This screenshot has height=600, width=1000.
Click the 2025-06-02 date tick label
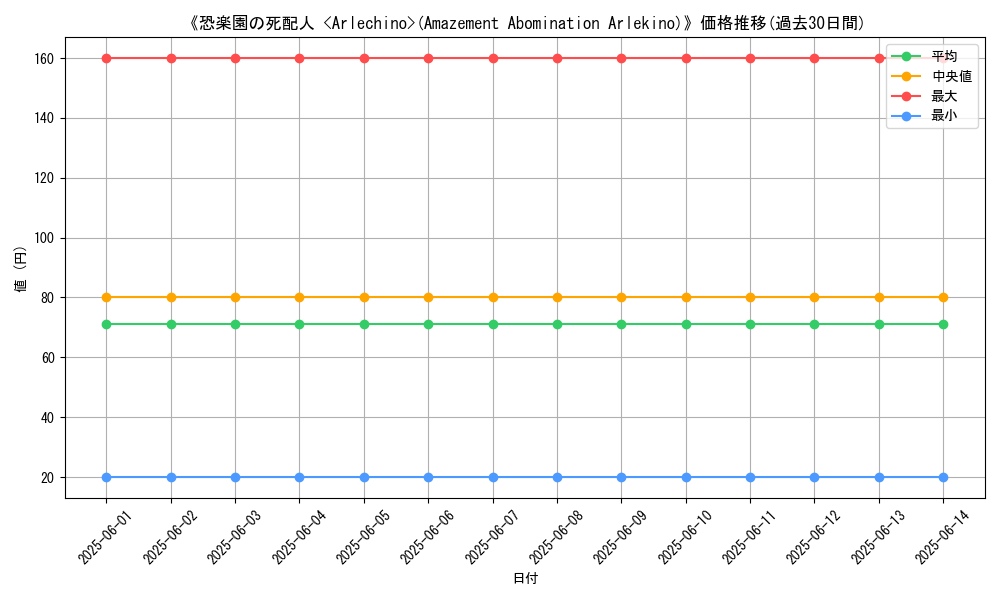tap(170, 538)
